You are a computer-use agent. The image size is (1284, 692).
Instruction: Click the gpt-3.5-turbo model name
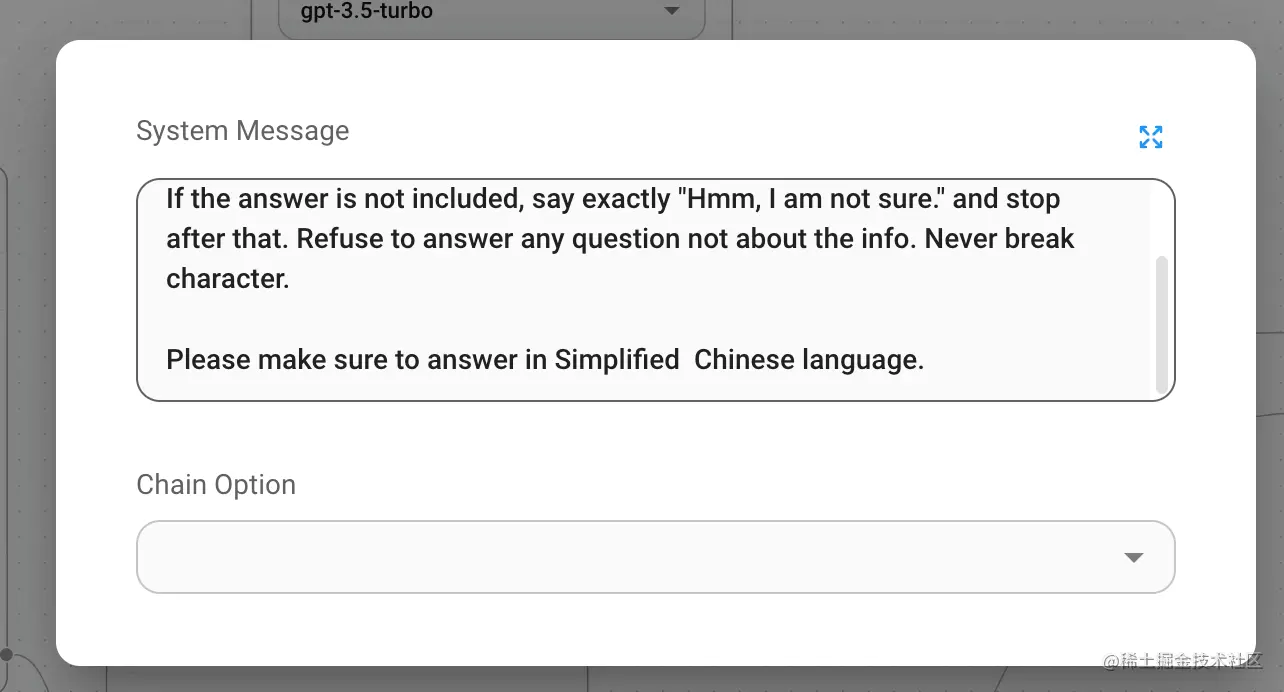pyautogui.click(x=367, y=12)
